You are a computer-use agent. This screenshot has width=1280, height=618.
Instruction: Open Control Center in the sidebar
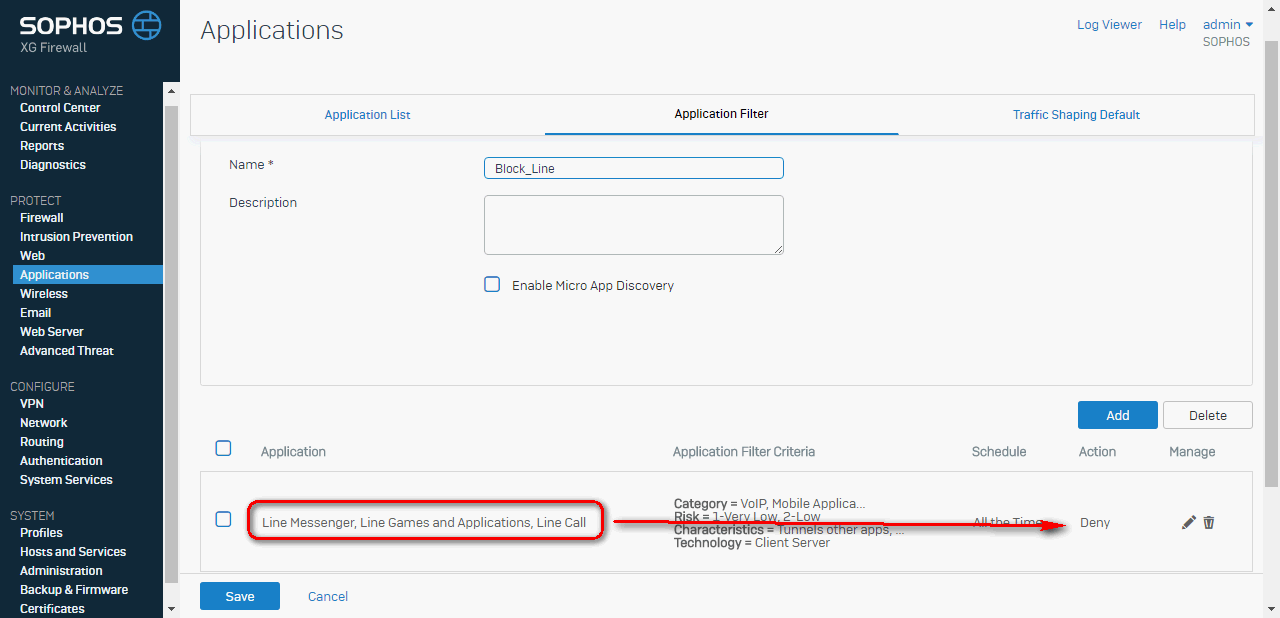(x=60, y=108)
